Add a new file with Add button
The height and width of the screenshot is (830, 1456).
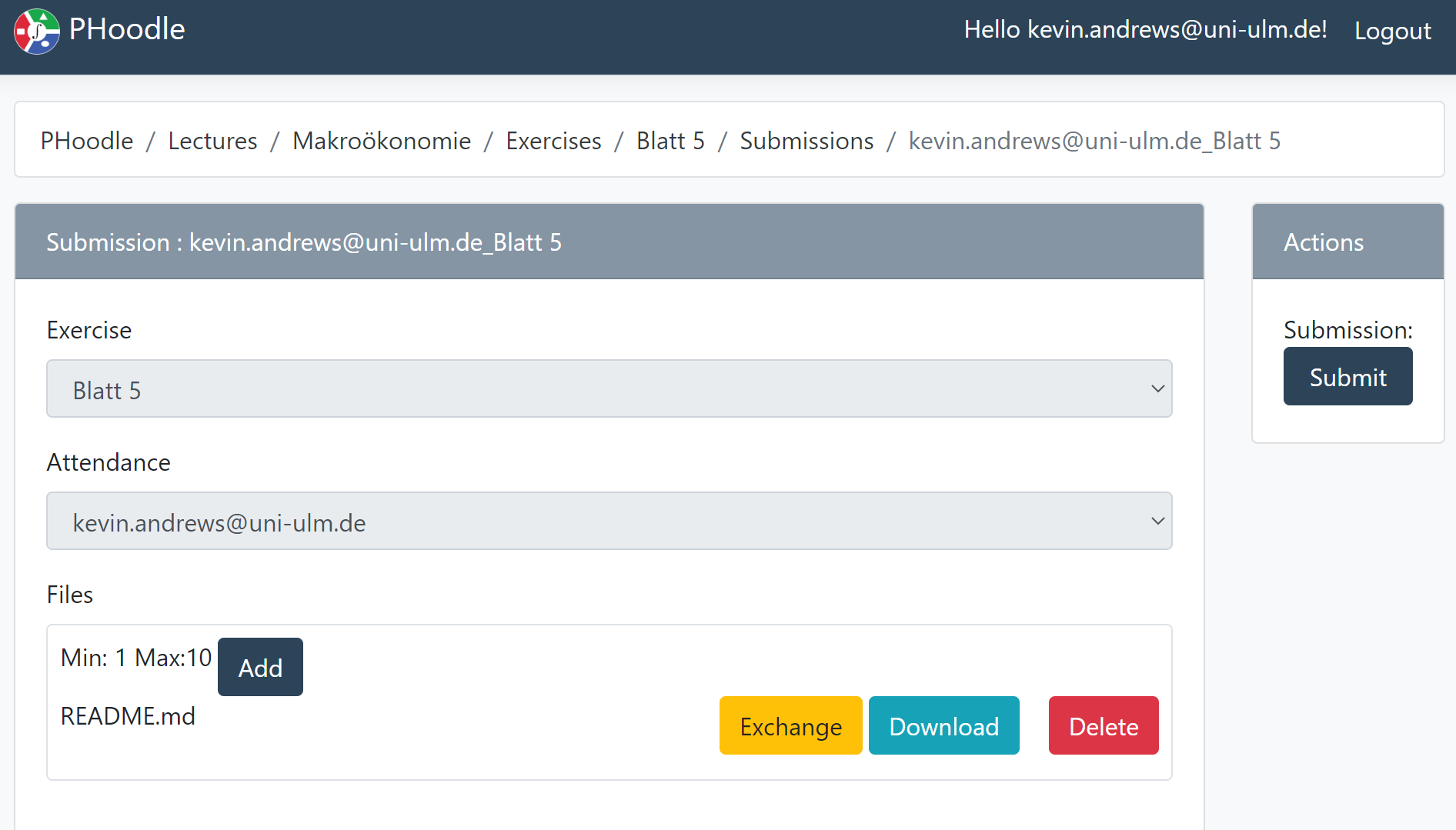(260, 667)
